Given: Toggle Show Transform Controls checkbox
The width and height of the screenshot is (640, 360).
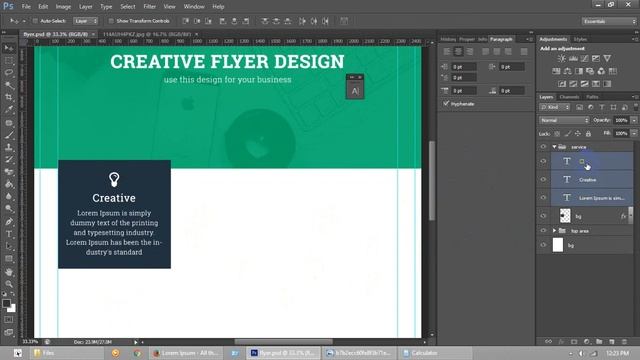Looking at the screenshot, I should point(111,21).
